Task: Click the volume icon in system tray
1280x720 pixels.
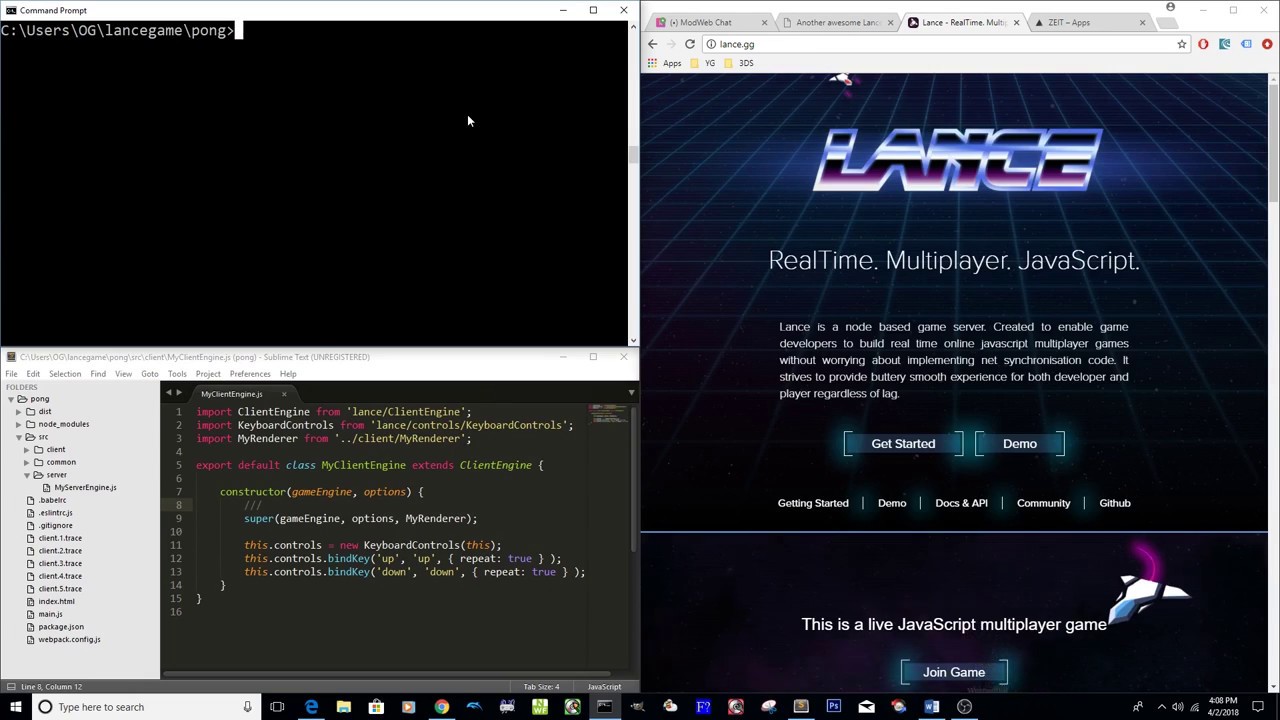Action: click(1176, 707)
